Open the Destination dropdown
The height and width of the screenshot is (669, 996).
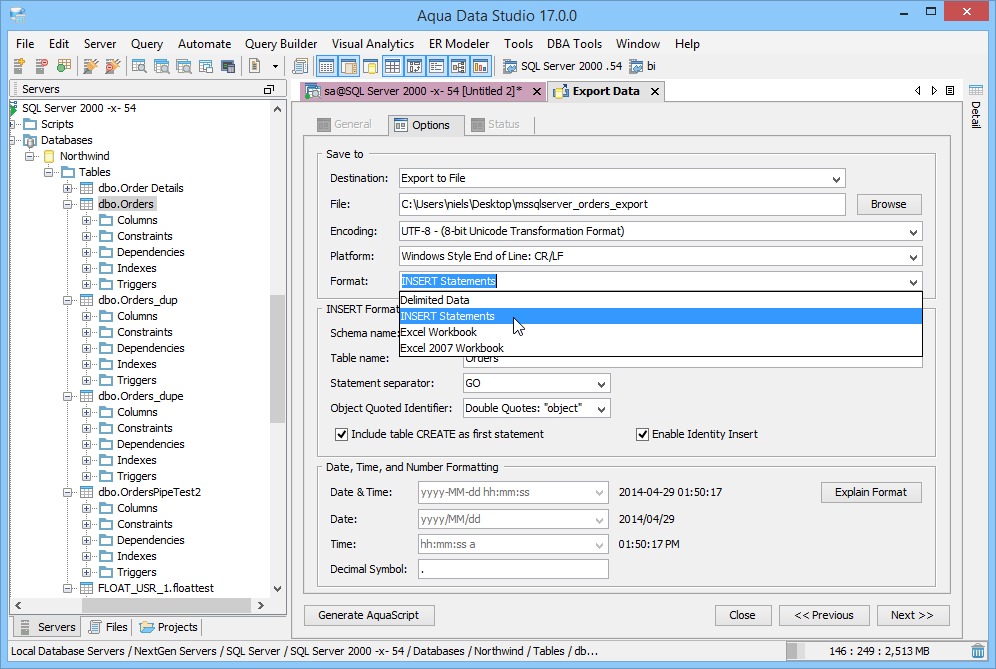point(837,179)
